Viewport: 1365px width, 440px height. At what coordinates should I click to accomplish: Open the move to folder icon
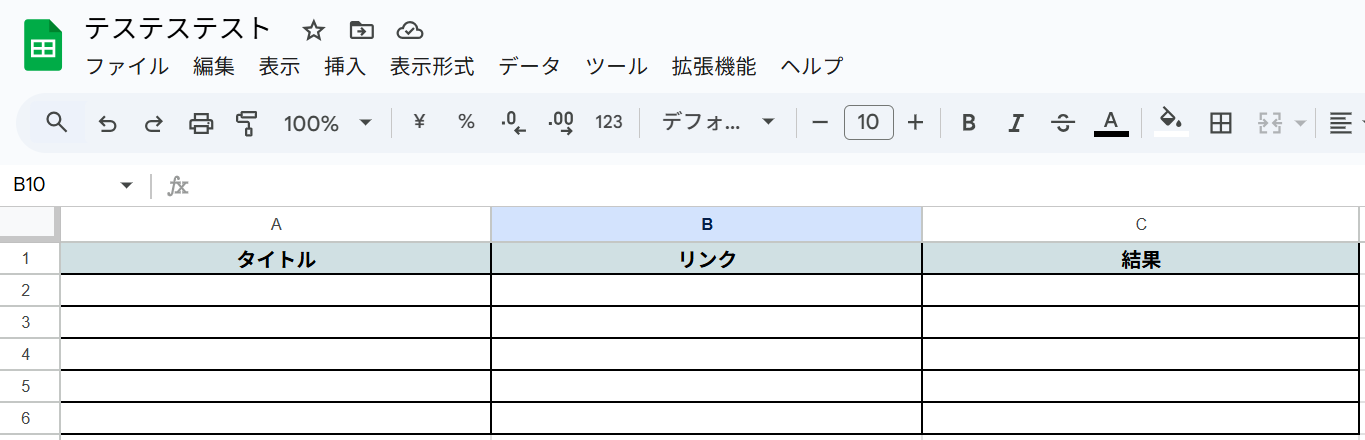coord(361,30)
